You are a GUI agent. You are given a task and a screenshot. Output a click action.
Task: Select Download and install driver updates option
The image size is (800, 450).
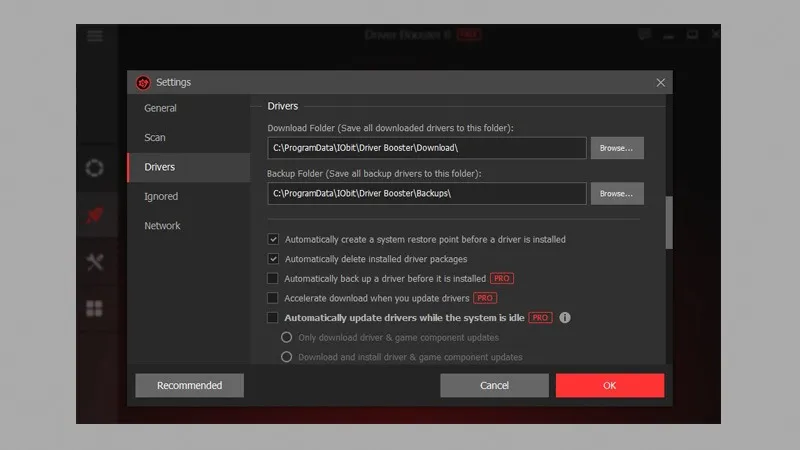[286, 357]
